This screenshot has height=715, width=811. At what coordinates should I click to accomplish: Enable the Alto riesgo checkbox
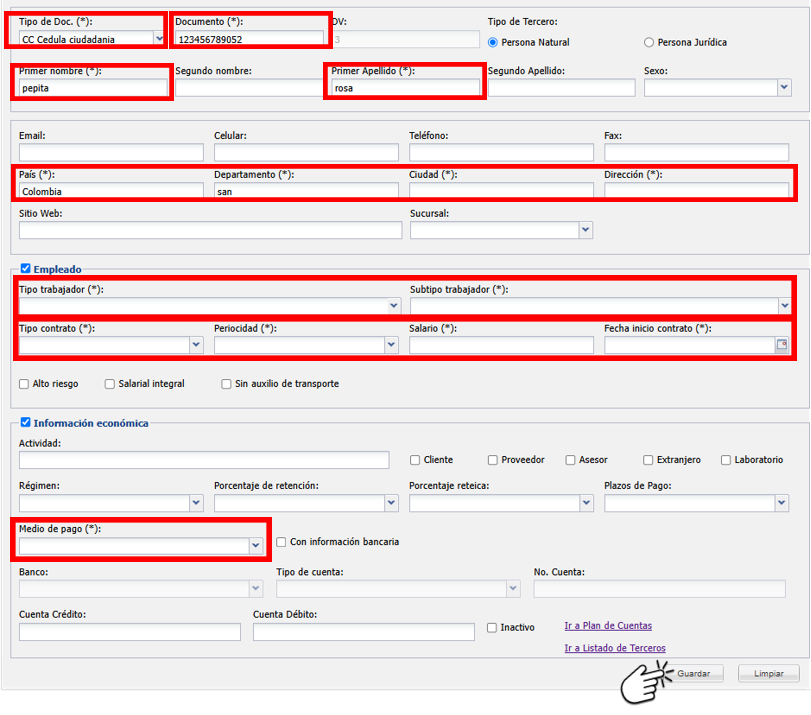pyautogui.click(x=24, y=384)
